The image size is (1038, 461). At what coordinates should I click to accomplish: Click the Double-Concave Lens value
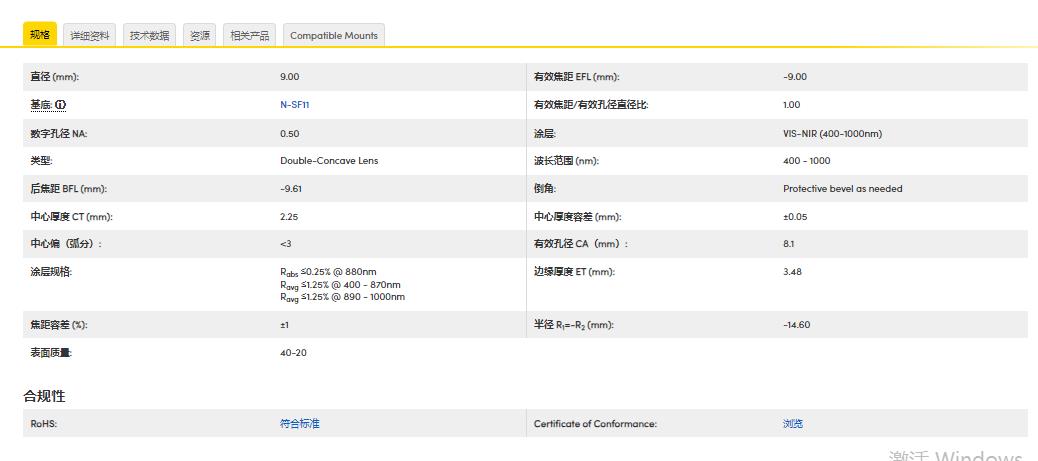coord(329,160)
